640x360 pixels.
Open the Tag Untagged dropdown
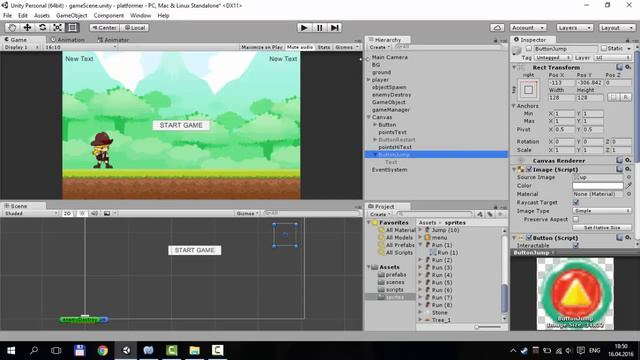[x=553, y=58]
